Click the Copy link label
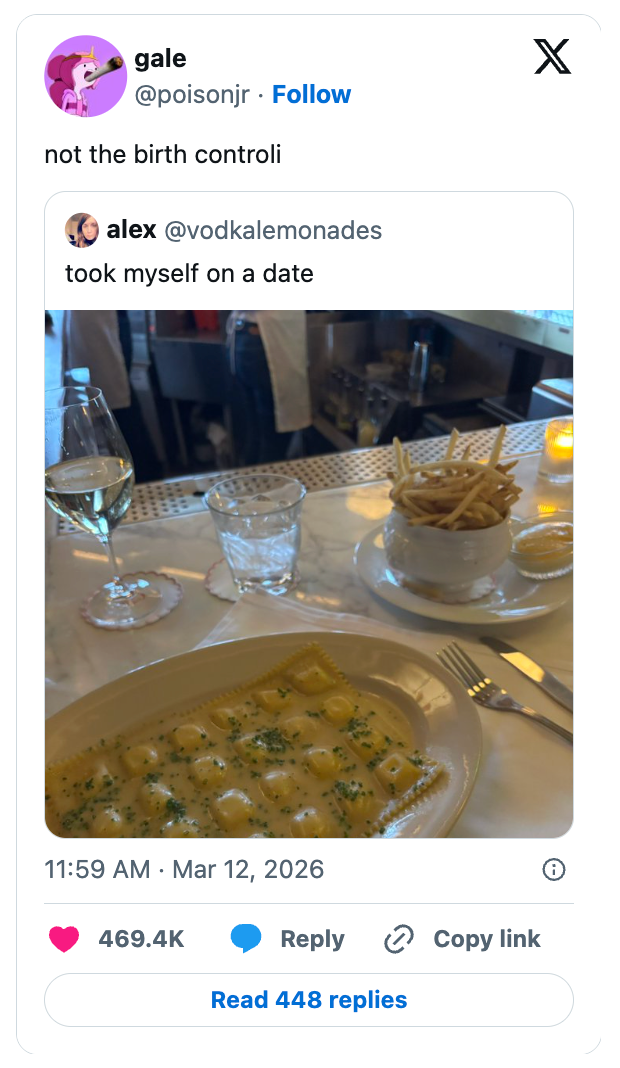Image resolution: width=620 pixels, height=1068 pixels. coord(486,939)
